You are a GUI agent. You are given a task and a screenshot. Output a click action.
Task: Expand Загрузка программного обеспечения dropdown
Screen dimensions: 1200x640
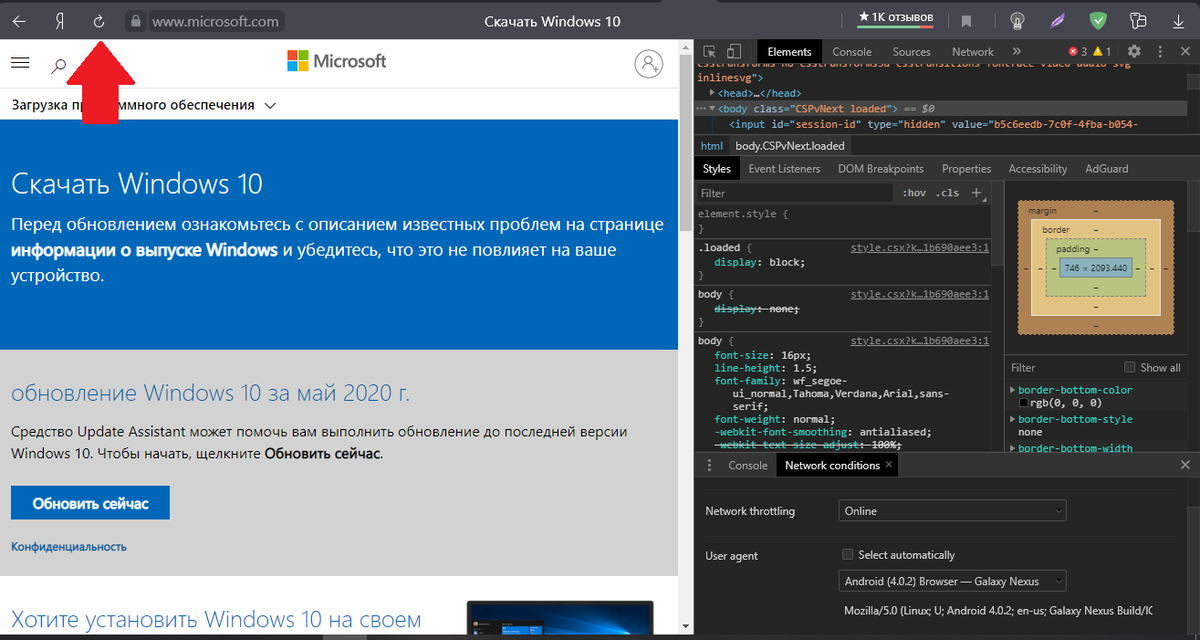(x=144, y=105)
